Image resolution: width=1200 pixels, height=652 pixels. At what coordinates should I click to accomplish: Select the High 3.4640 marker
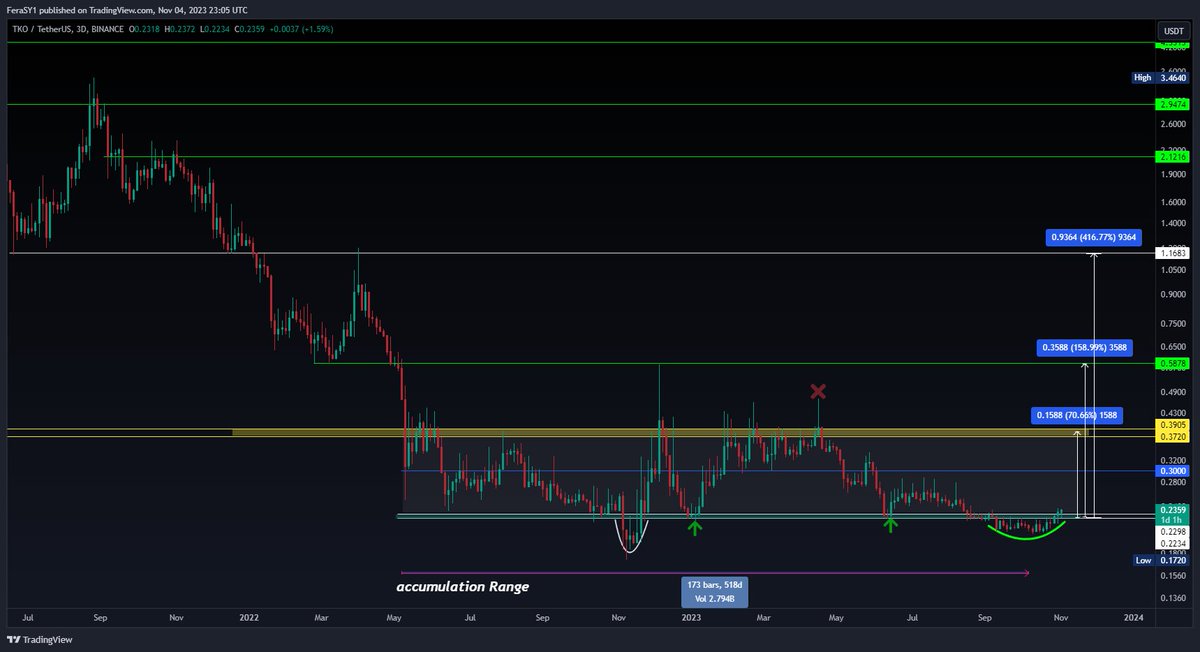[x=1160, y=77]
